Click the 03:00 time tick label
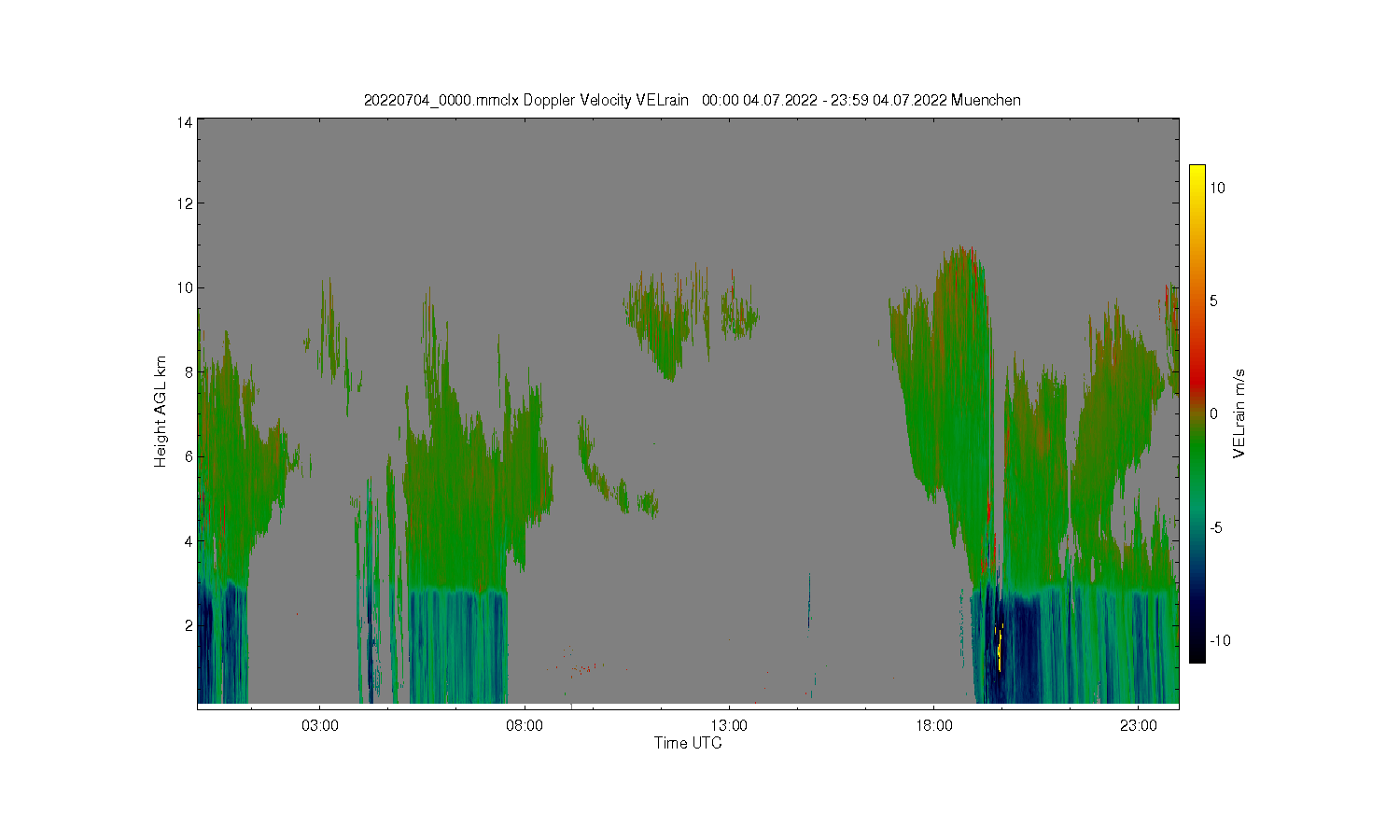 tap(320, 726)
